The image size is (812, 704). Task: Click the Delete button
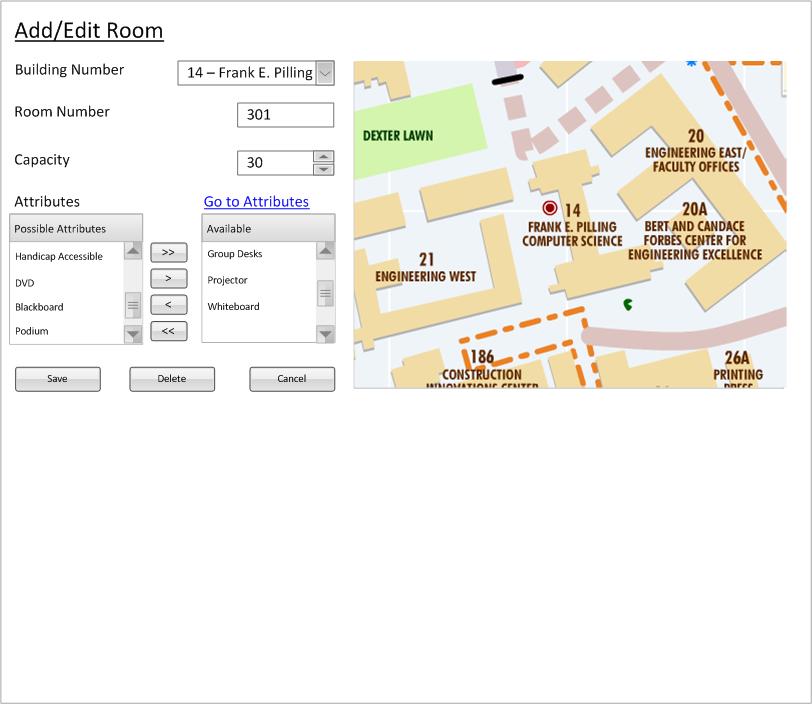coord(172,379)
